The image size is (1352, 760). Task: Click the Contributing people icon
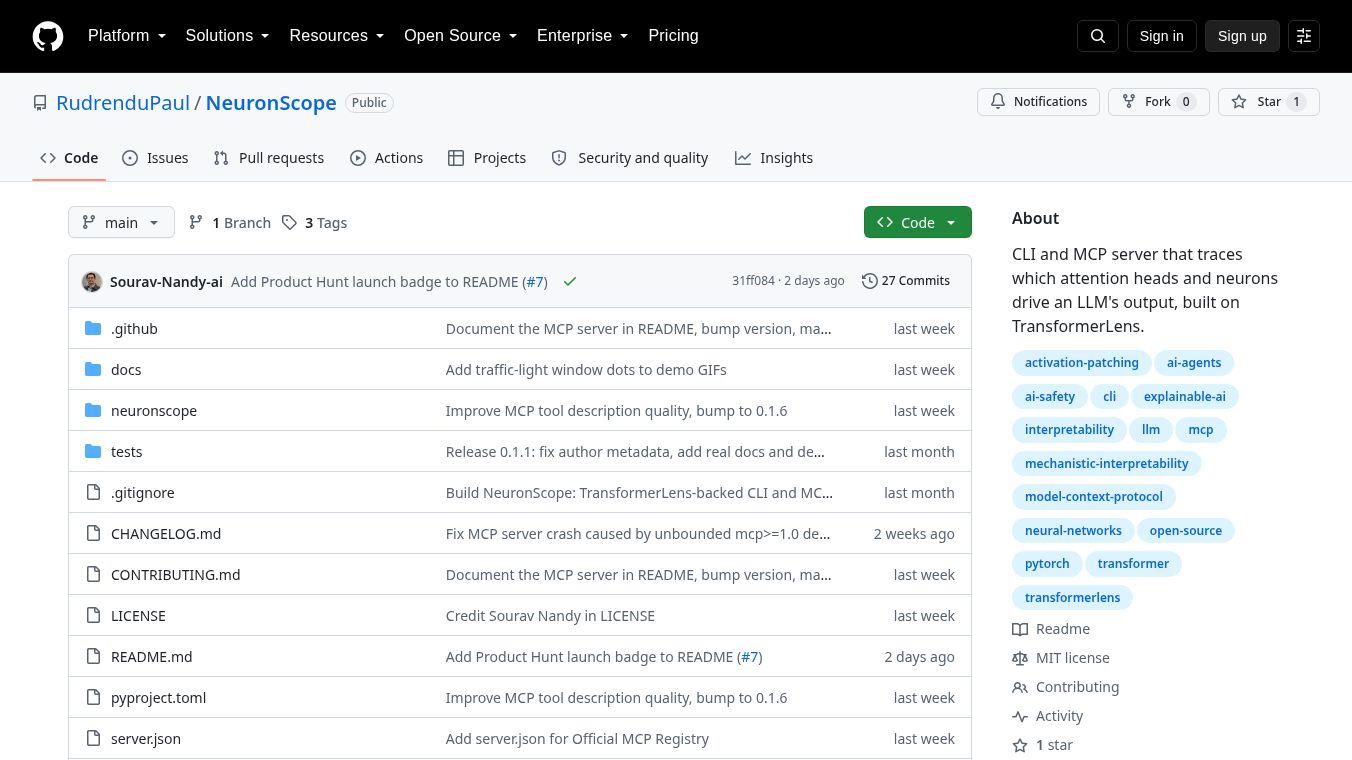tap(1020, 687)
